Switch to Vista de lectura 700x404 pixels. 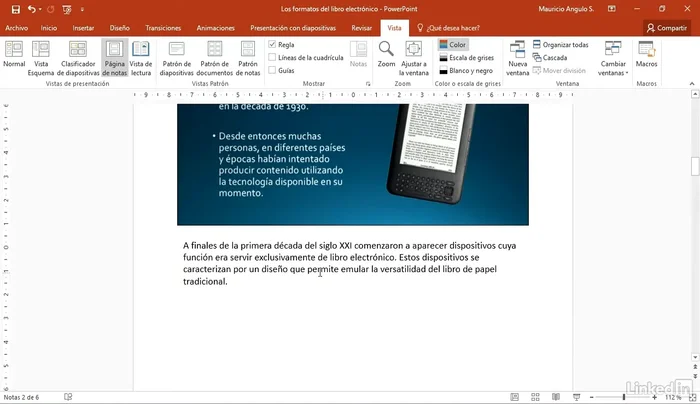pyautogui.click(x=141, y=58)
